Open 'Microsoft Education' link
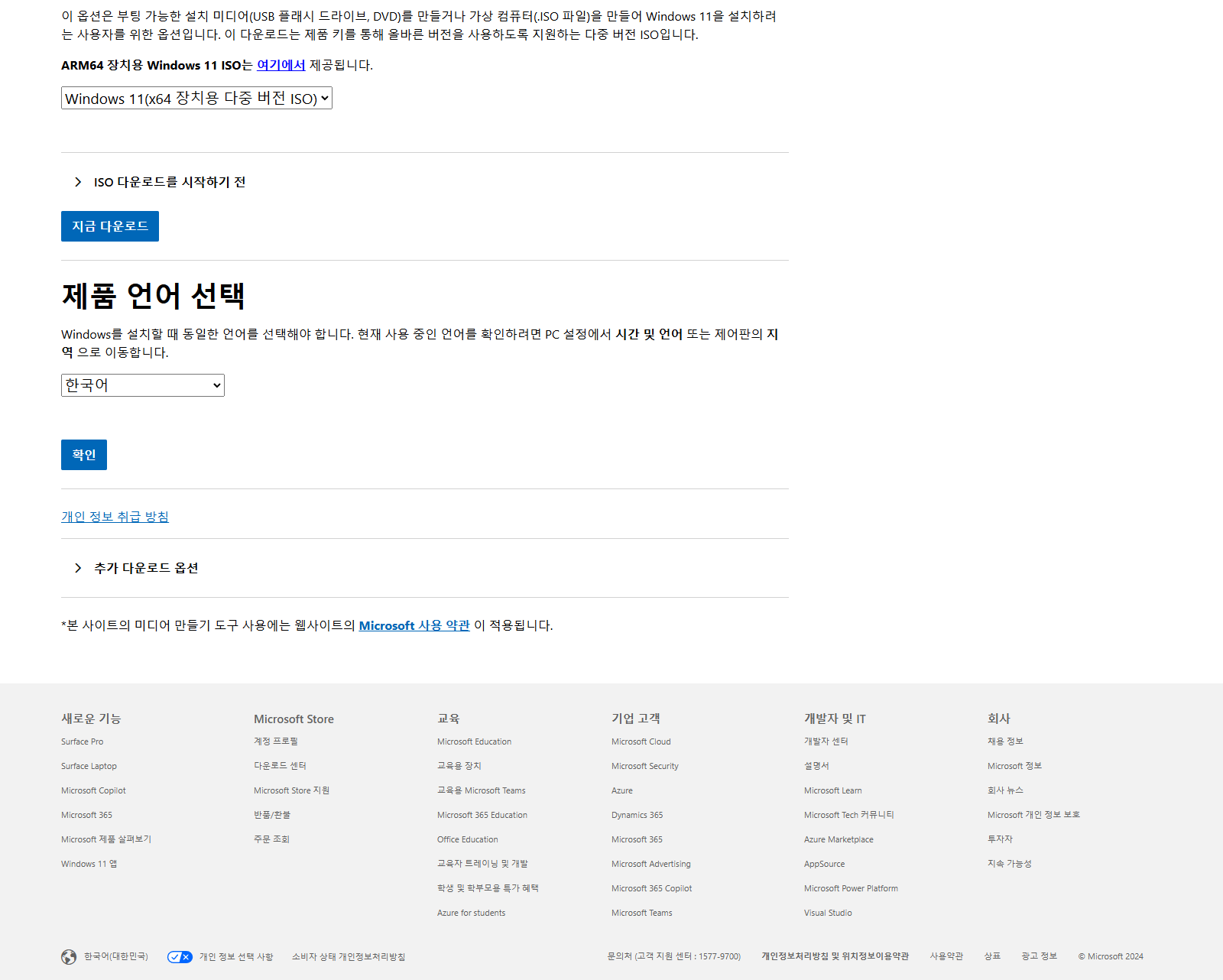 (x=474, y=741)
